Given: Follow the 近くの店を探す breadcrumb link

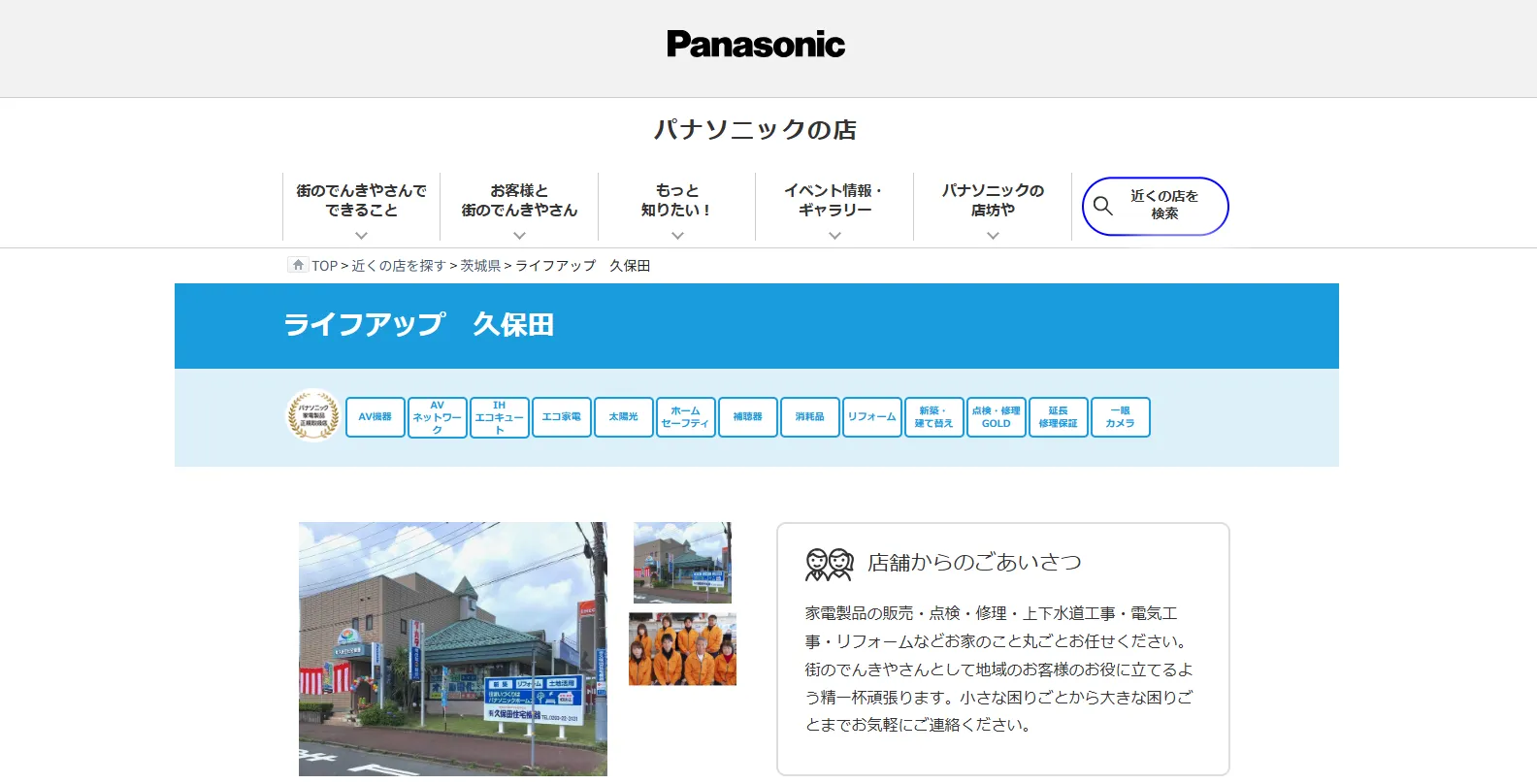Looking at the screenshot, I should (398, 266).
